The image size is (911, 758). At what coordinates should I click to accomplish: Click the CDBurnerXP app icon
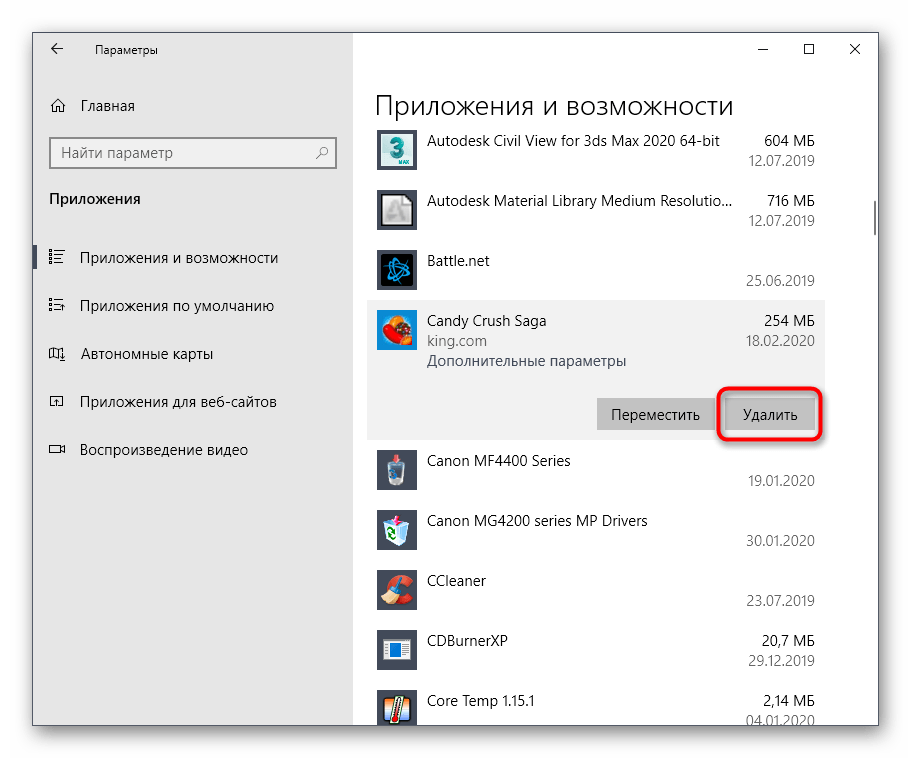pos(395,650)
